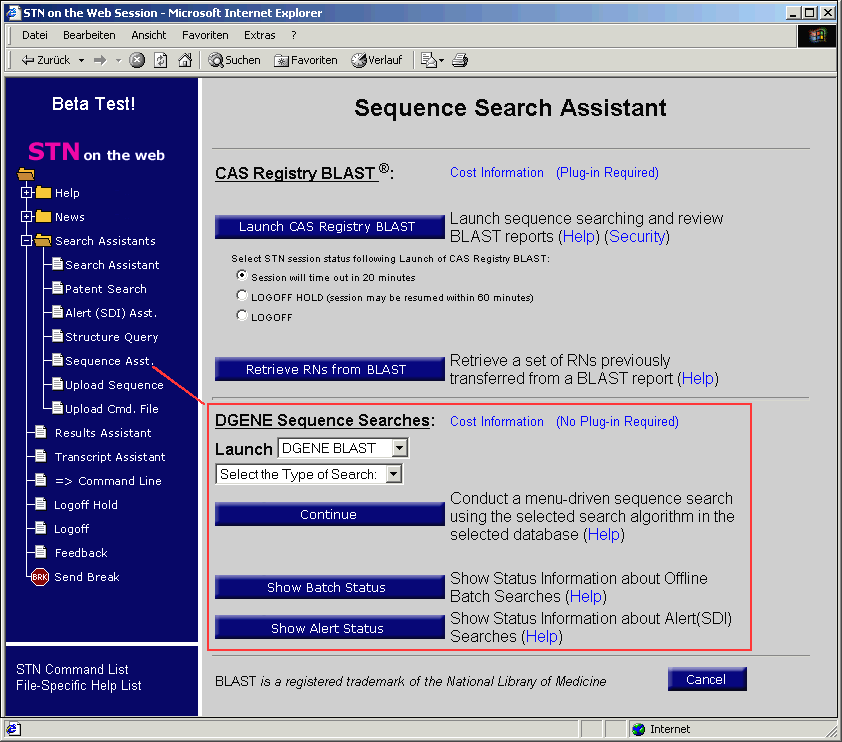The image size is (842, 742).
Task: Click the Home toolbar icon
Action: point(185,60)
